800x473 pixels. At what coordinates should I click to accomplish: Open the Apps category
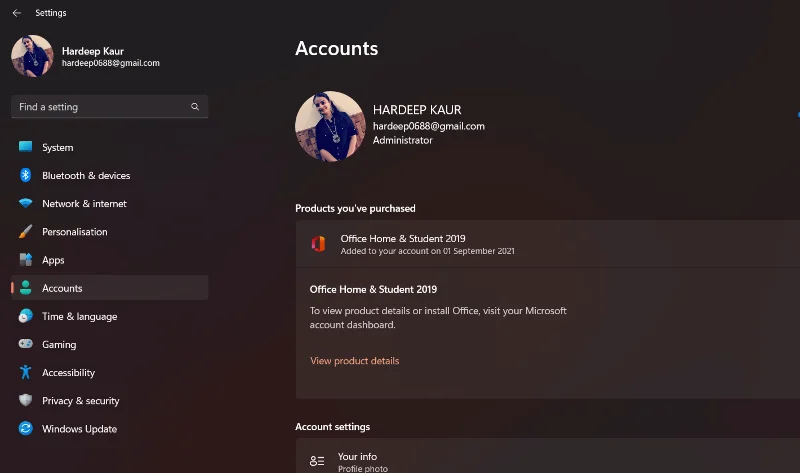(110, 260)
